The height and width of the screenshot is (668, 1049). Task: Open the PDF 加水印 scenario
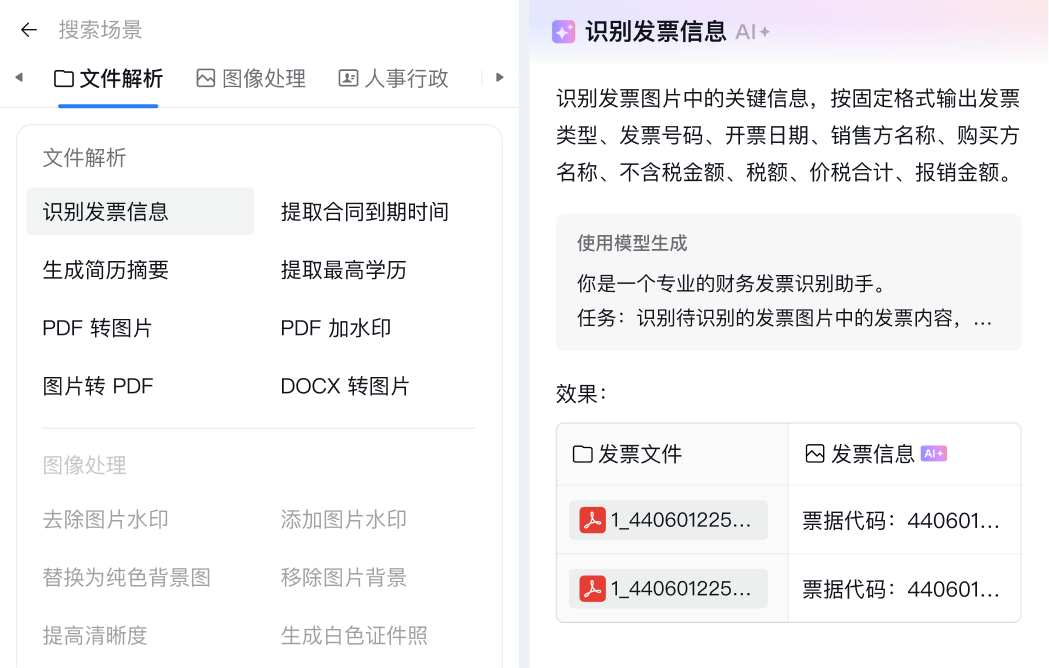pyautogui.click(x=336, y=328)
